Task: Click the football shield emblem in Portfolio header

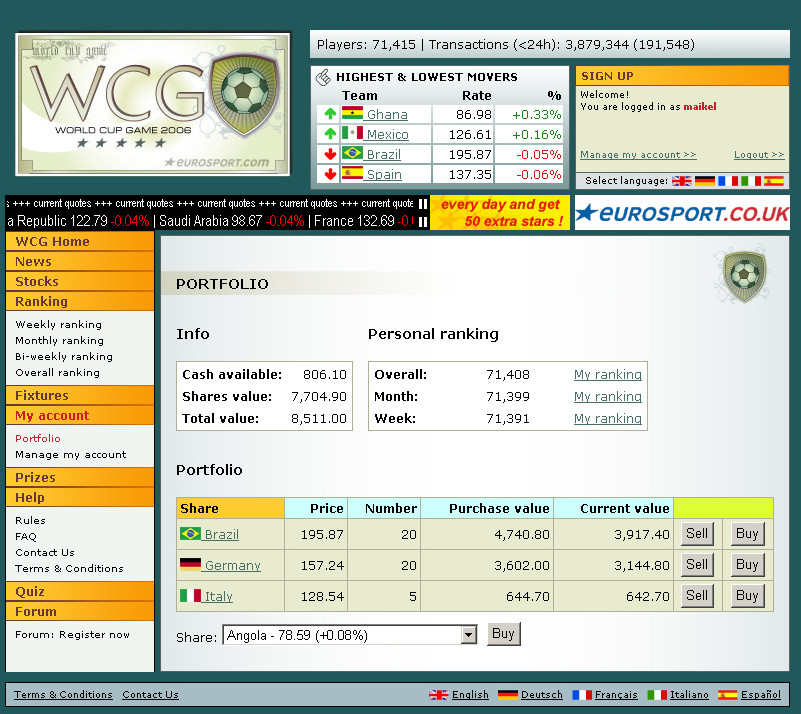Action: pos(744,276)
